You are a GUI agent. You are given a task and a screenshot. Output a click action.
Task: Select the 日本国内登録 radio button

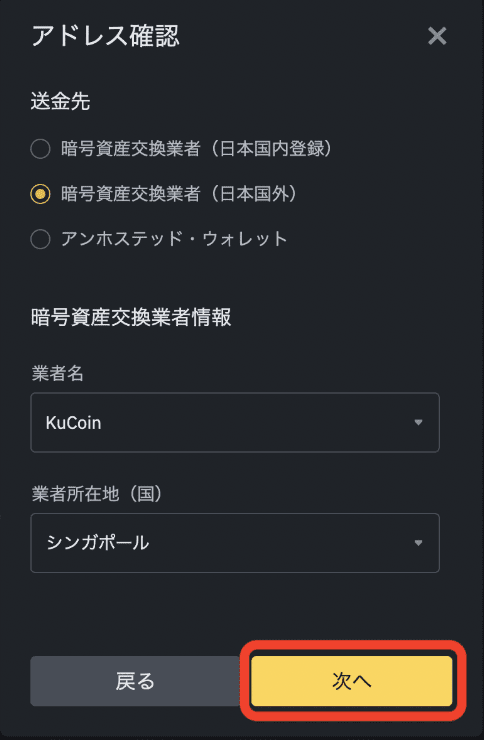[41, 149]
